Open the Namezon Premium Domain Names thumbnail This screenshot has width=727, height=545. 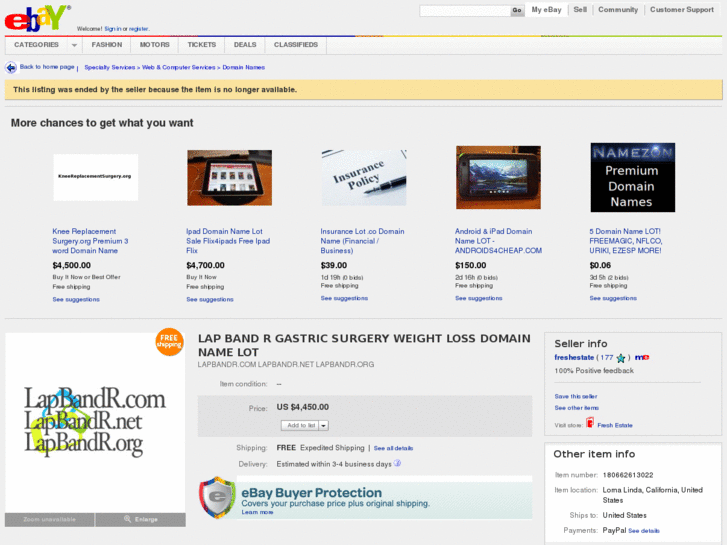click(633, 177)
